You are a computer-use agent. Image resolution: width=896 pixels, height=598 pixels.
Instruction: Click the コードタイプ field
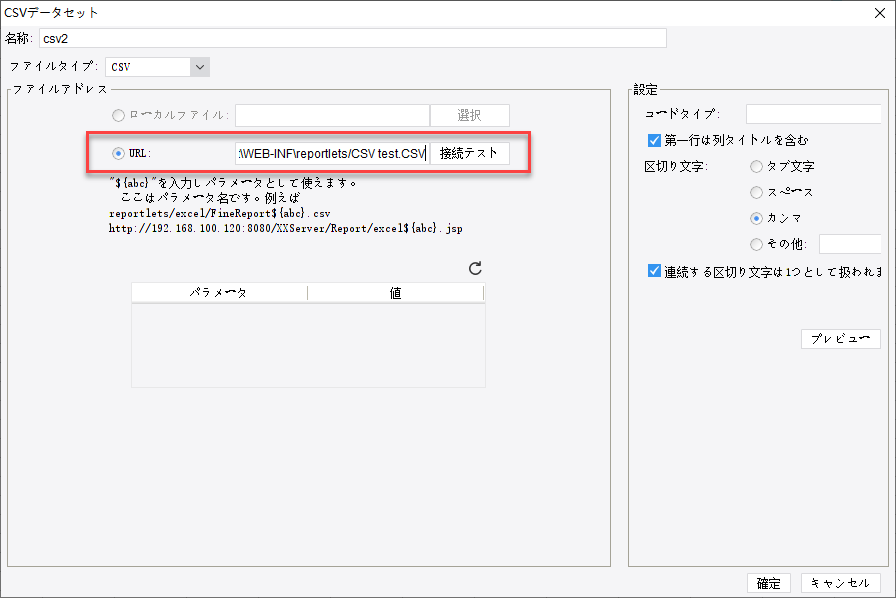click(813, 114)
